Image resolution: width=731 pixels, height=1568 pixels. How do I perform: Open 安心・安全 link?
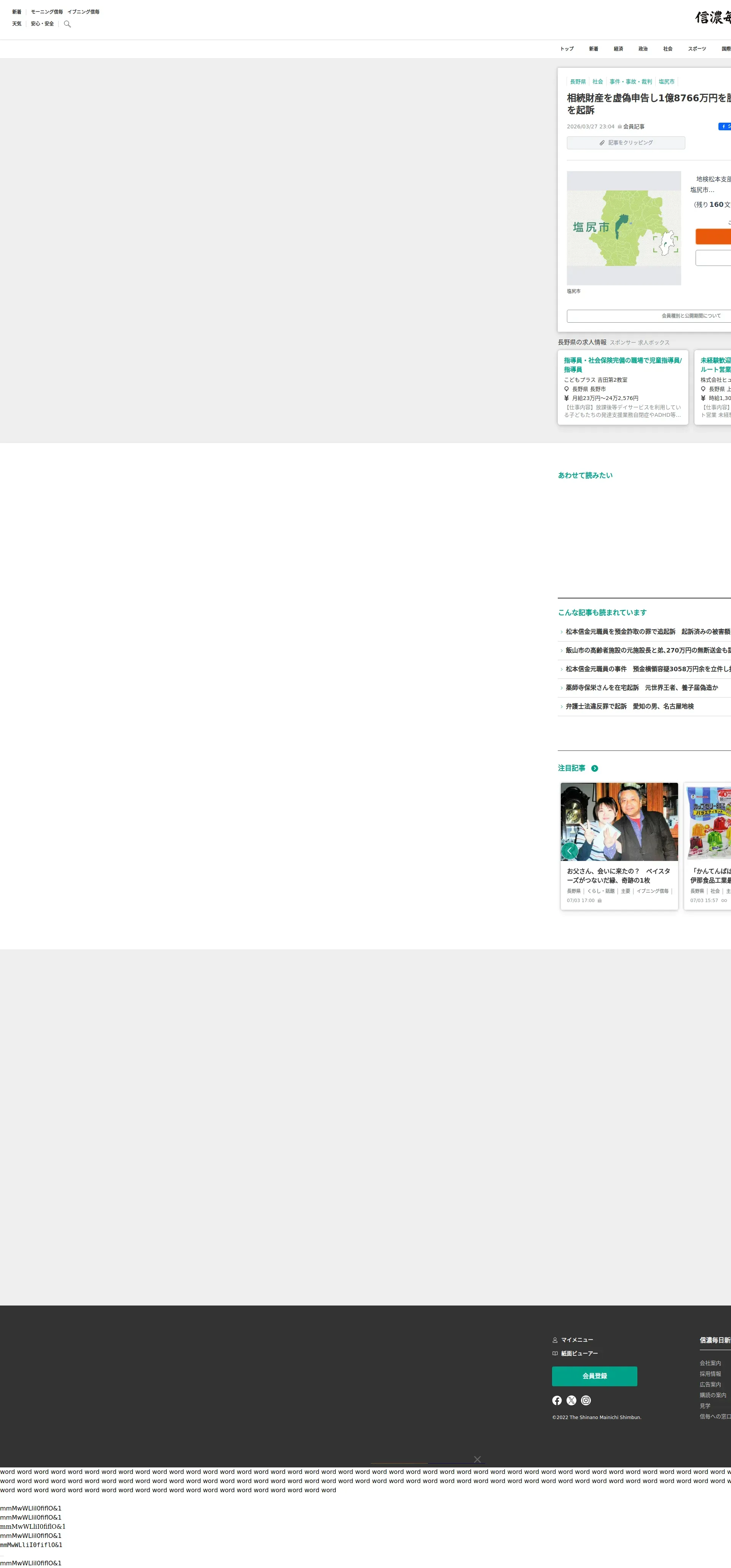click(43, 24)
